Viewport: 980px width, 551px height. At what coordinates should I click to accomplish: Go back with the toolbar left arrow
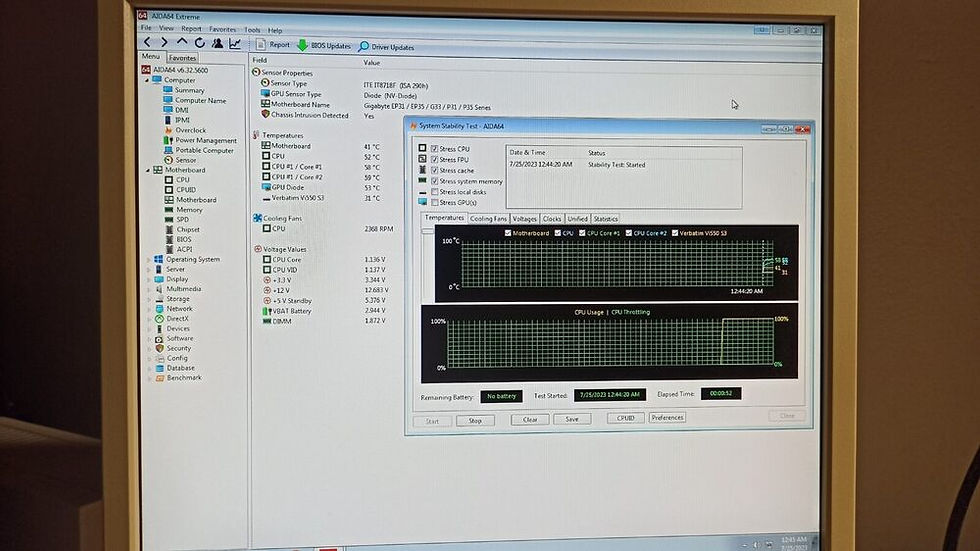147,42
